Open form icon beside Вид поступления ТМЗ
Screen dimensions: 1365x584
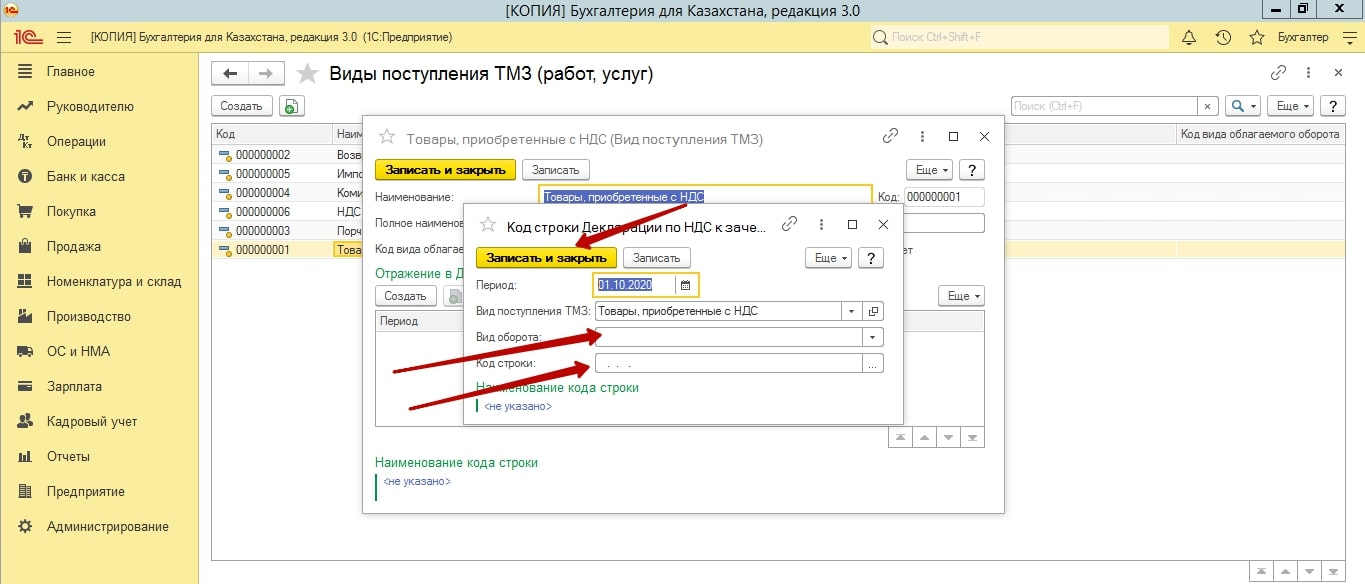click(873, 311)
